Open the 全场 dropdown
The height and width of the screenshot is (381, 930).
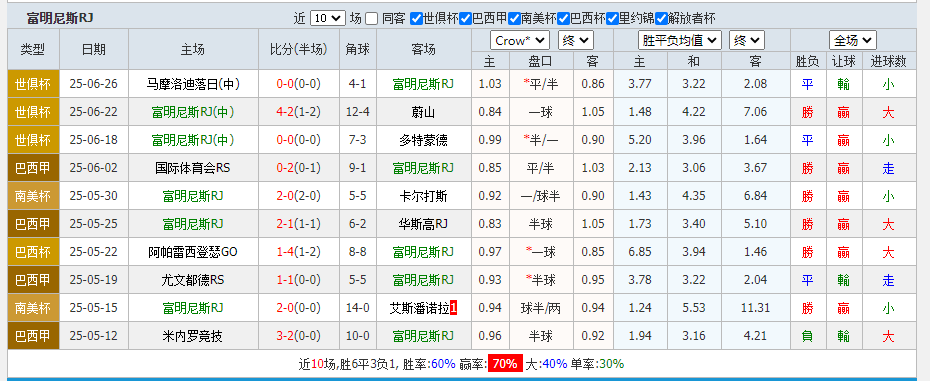pos(853,40)
